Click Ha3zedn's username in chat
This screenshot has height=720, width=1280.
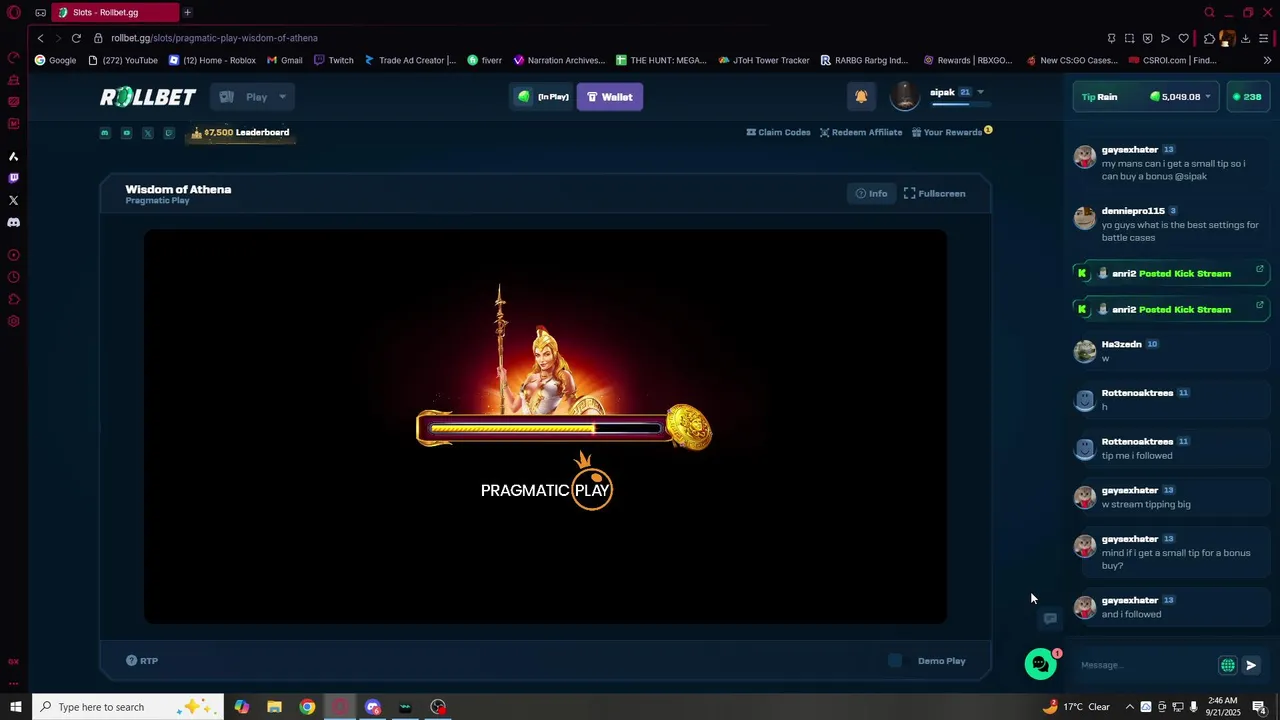click(1121, 344)
